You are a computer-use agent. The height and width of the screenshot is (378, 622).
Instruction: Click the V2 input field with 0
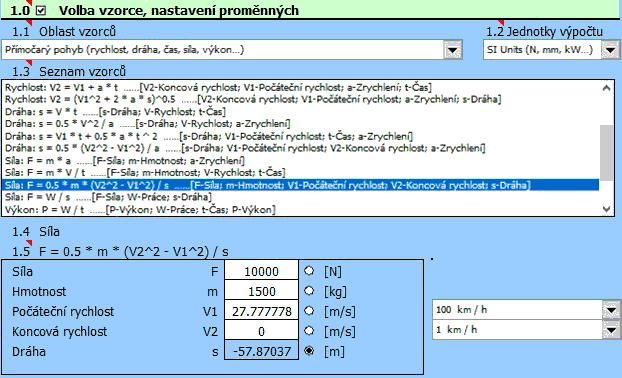(x=261, y=330)
